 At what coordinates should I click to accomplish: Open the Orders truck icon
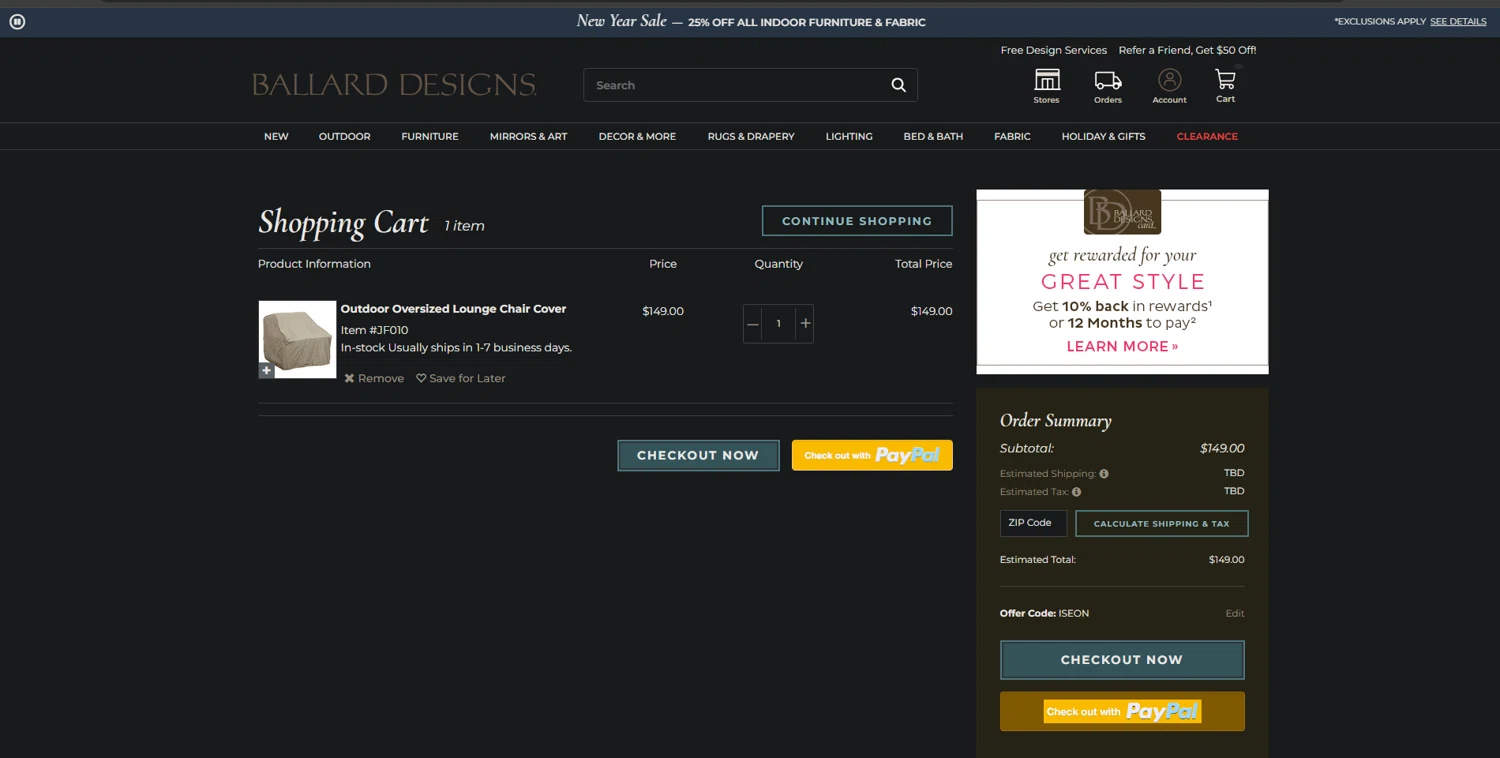click(x=1108, y=86)
